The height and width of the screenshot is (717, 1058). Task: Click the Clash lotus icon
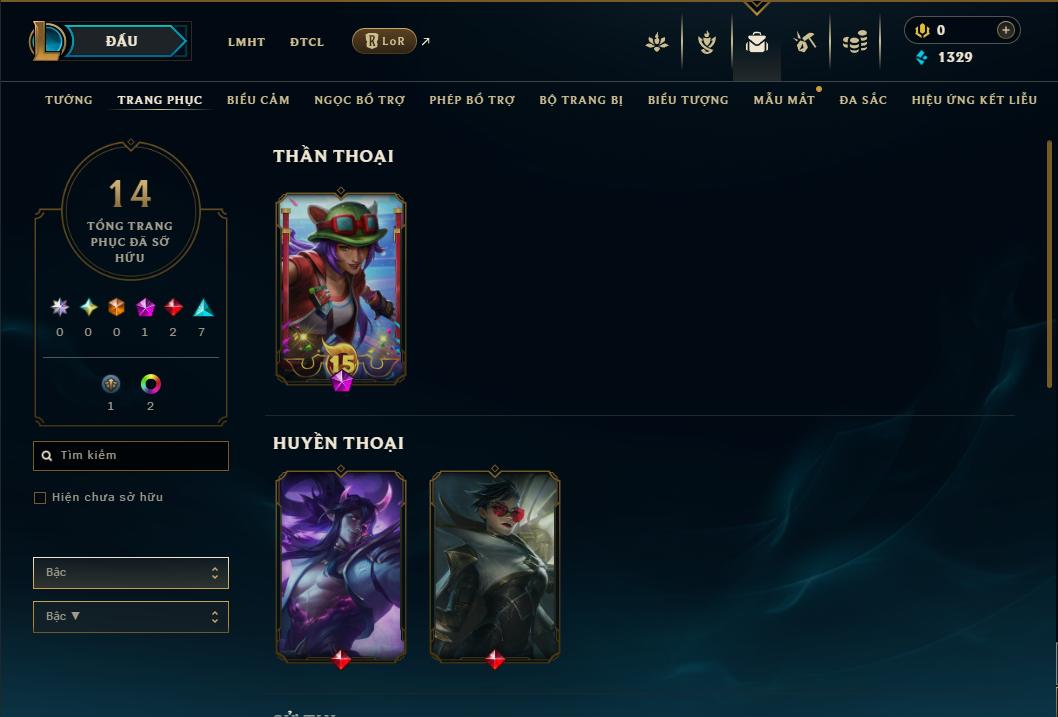click(657, 42)
